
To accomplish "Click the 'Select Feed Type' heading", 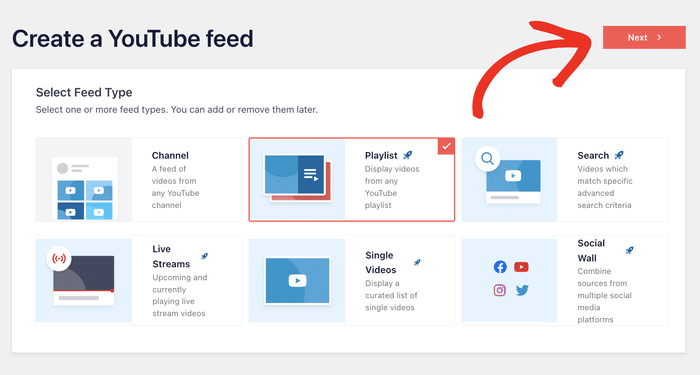I will point(84,92).
